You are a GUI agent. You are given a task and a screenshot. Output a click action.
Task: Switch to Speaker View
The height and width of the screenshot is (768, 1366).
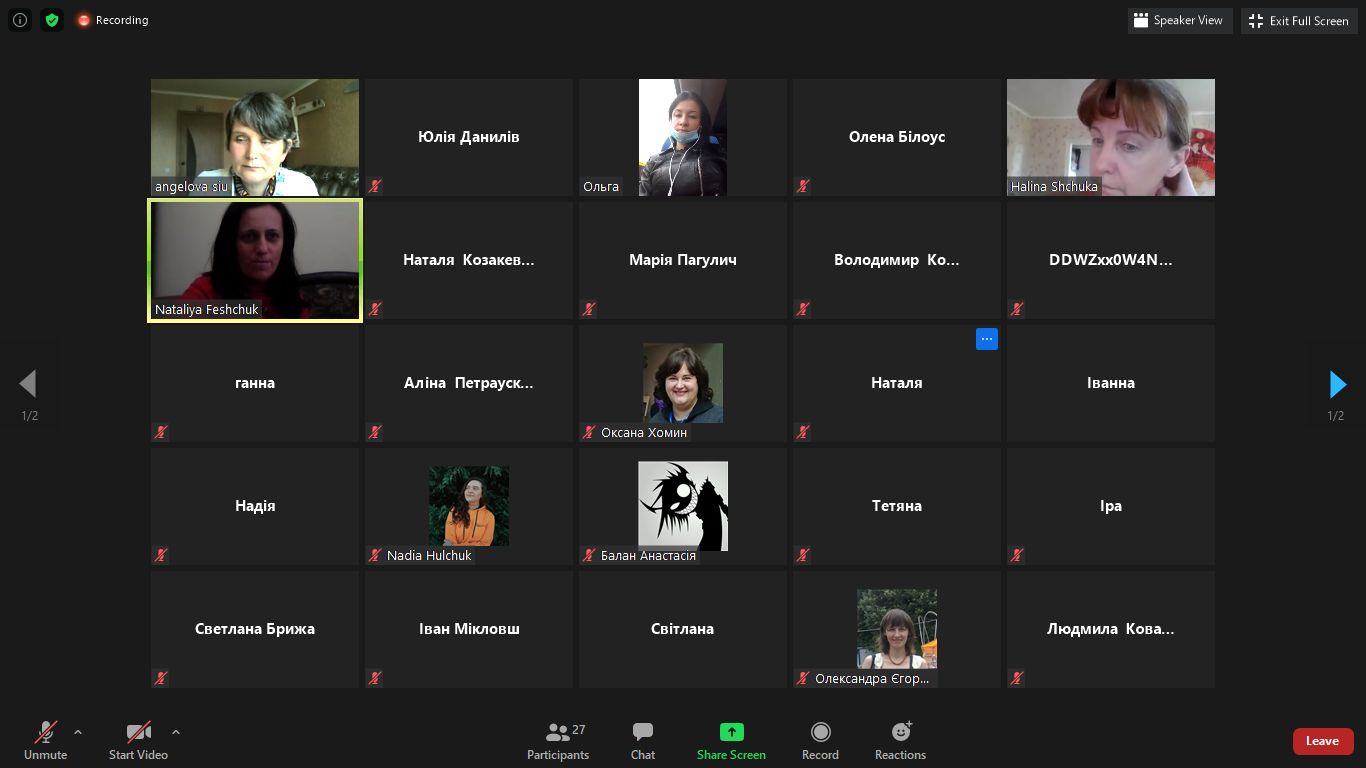coord(1178,20)
